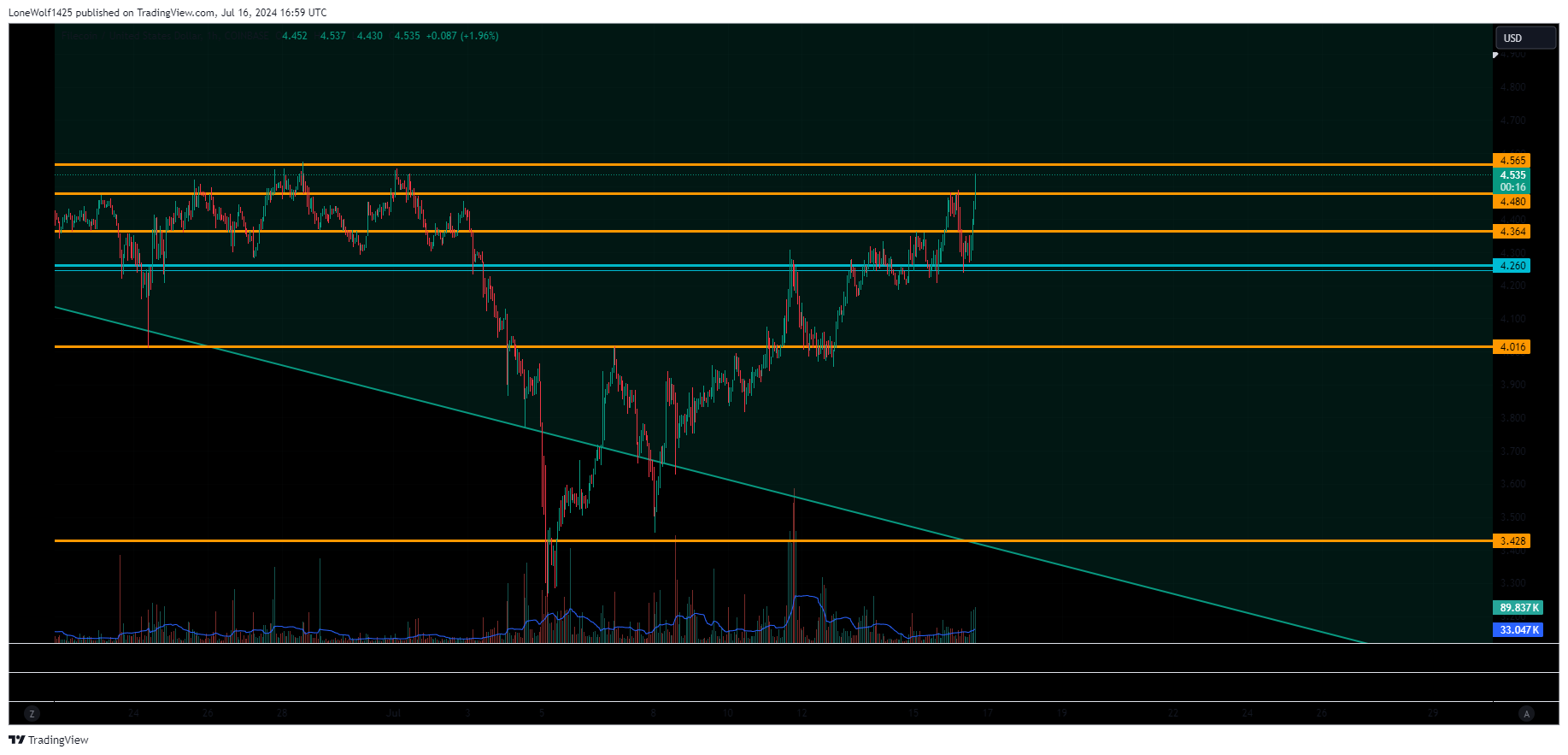Click the 4.100 price axis label
Viewport: 1568px width, 755px height.
(1512, 319)
